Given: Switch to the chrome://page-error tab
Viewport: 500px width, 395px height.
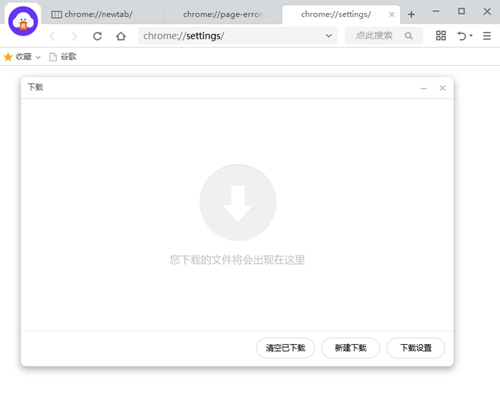Looking at the screenshot, I should [223, 14].
